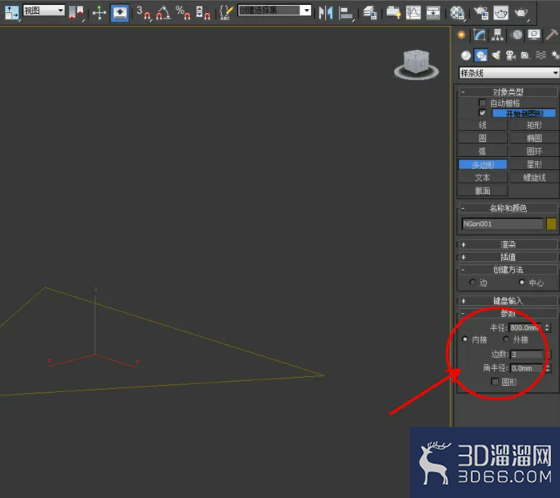
Task: Click the 线 line button
Action: point(482,125)
